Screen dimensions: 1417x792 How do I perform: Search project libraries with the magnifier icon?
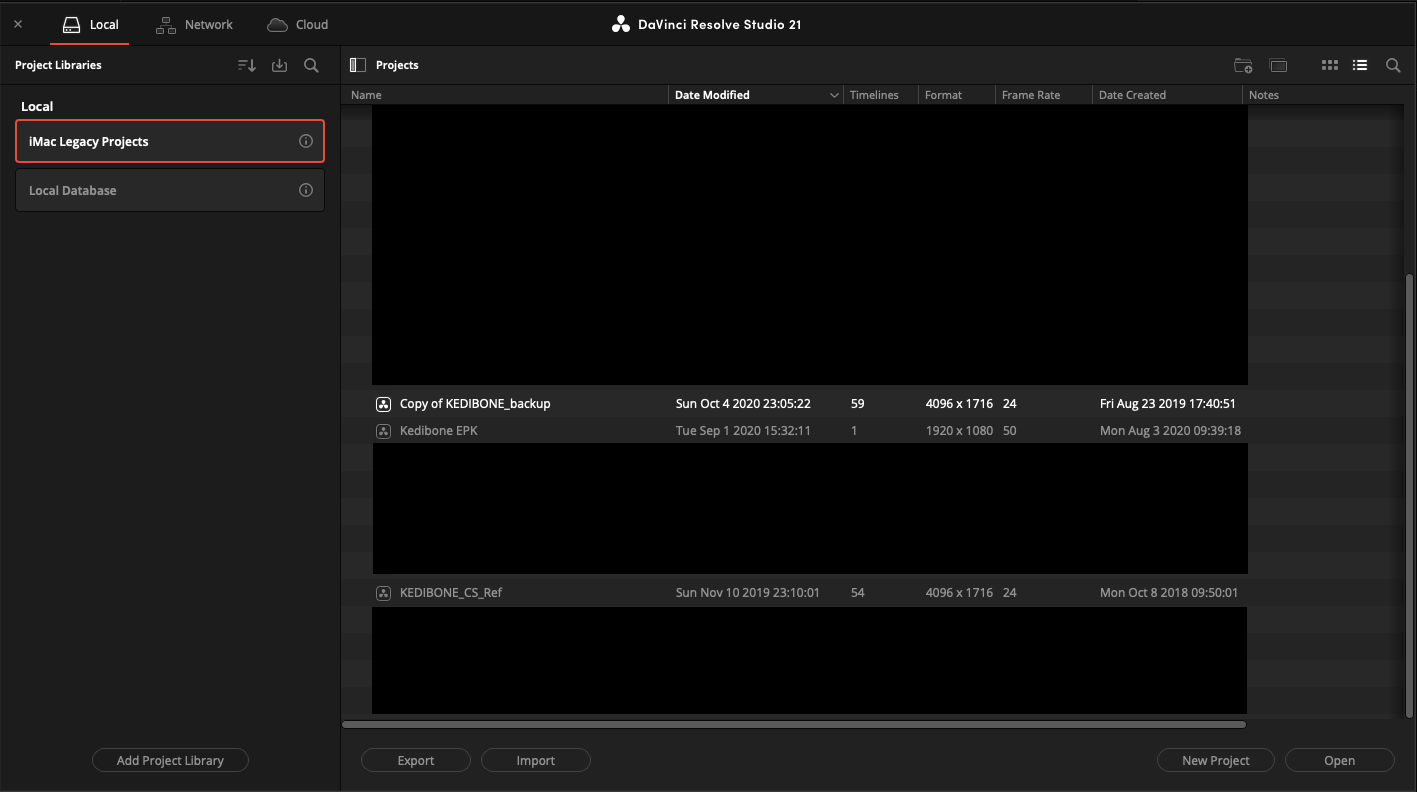(x=311, y=65)
